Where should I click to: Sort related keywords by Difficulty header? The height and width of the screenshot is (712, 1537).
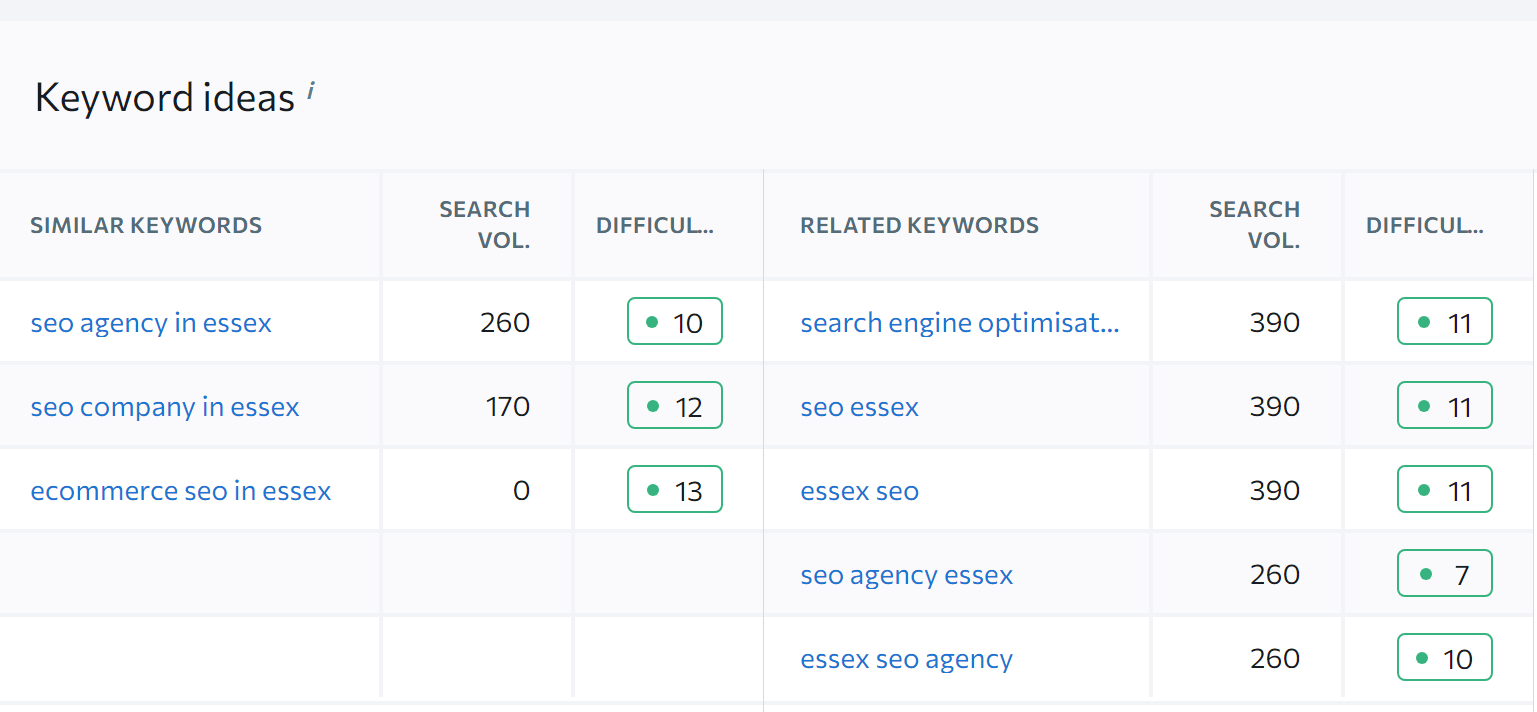coord(1425,225)
